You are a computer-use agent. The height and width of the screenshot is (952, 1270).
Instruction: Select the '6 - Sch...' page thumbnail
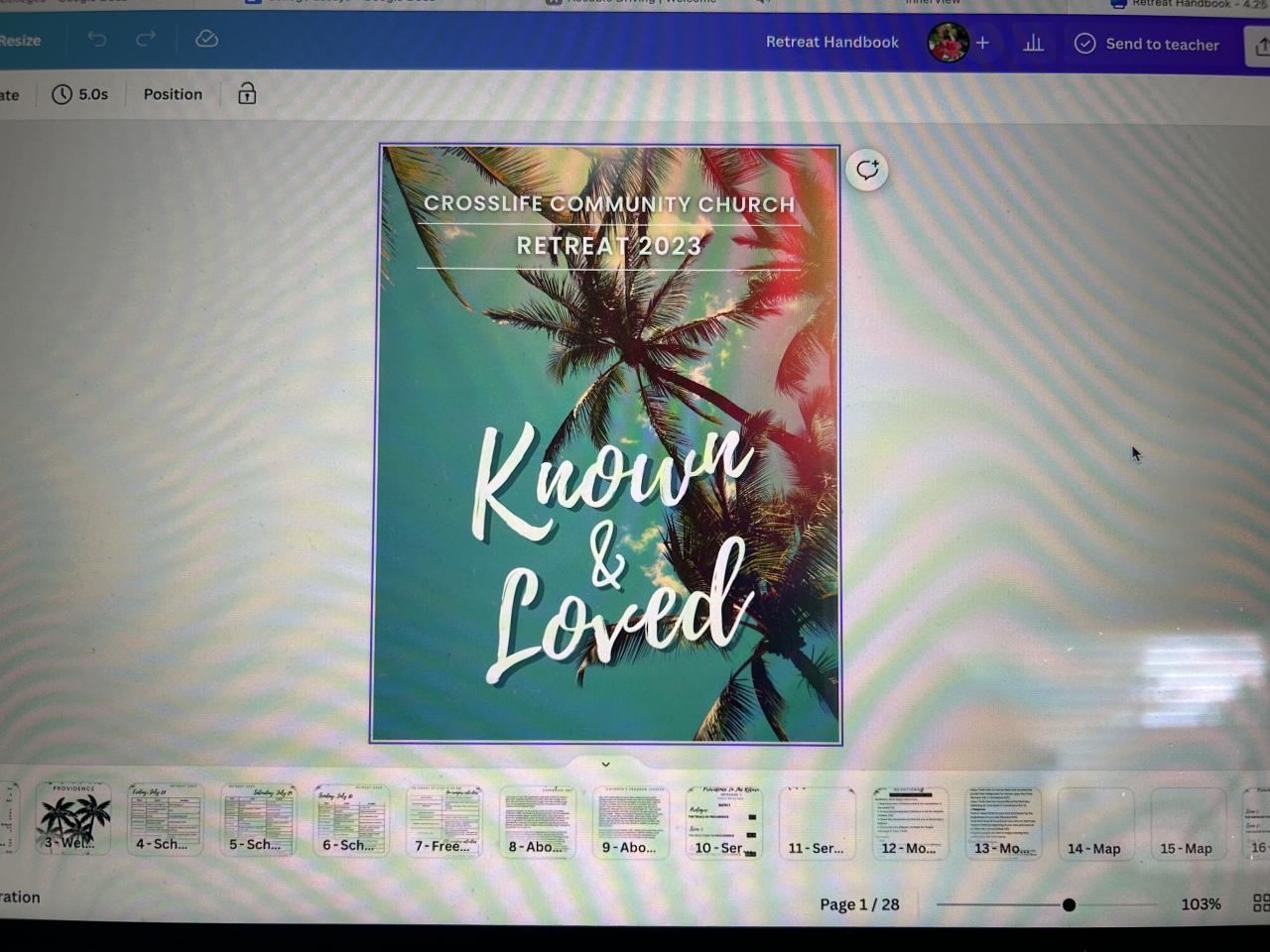(x=350, y=819)
